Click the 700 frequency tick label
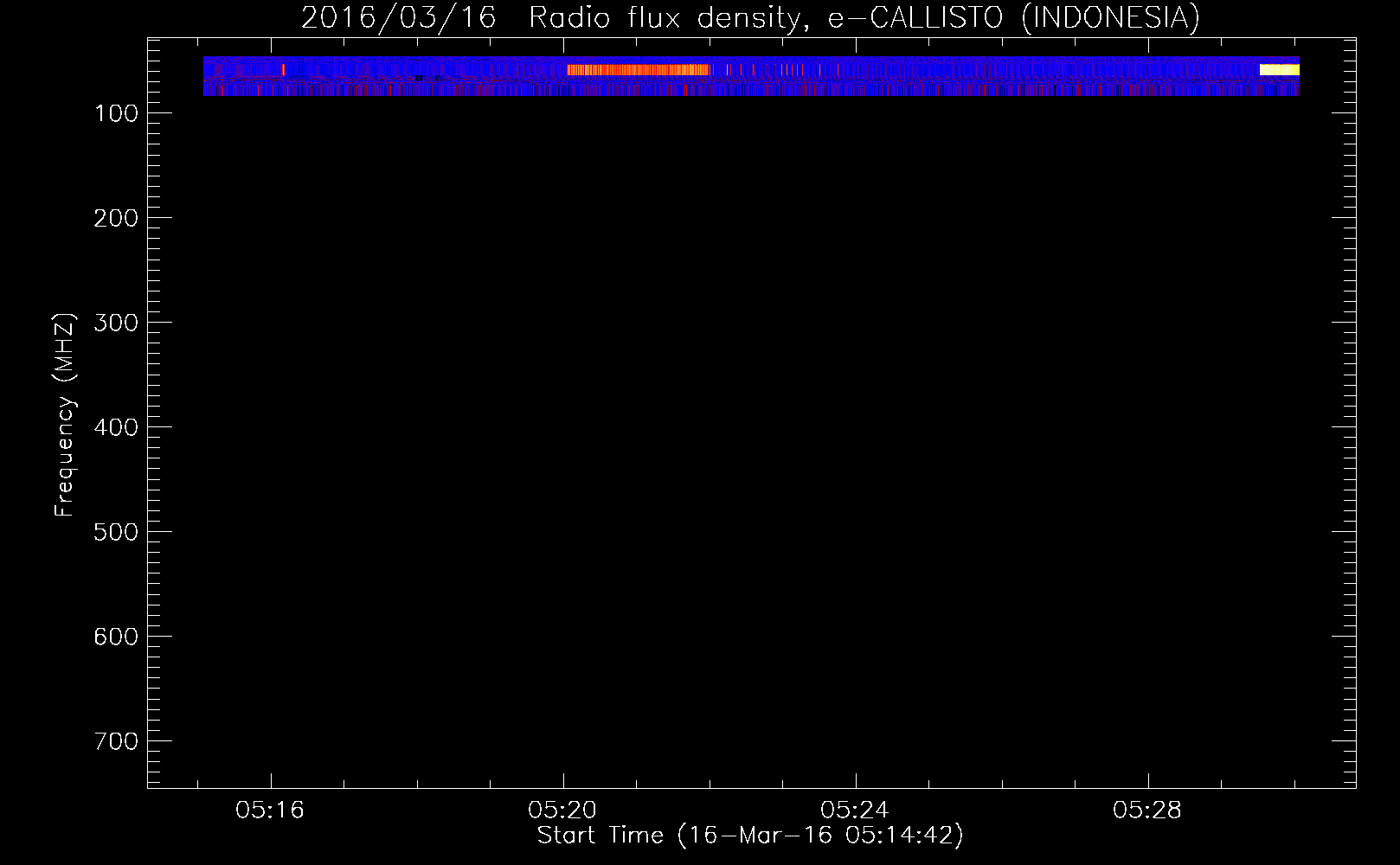The image size is (1400, 865). point(116,741)
